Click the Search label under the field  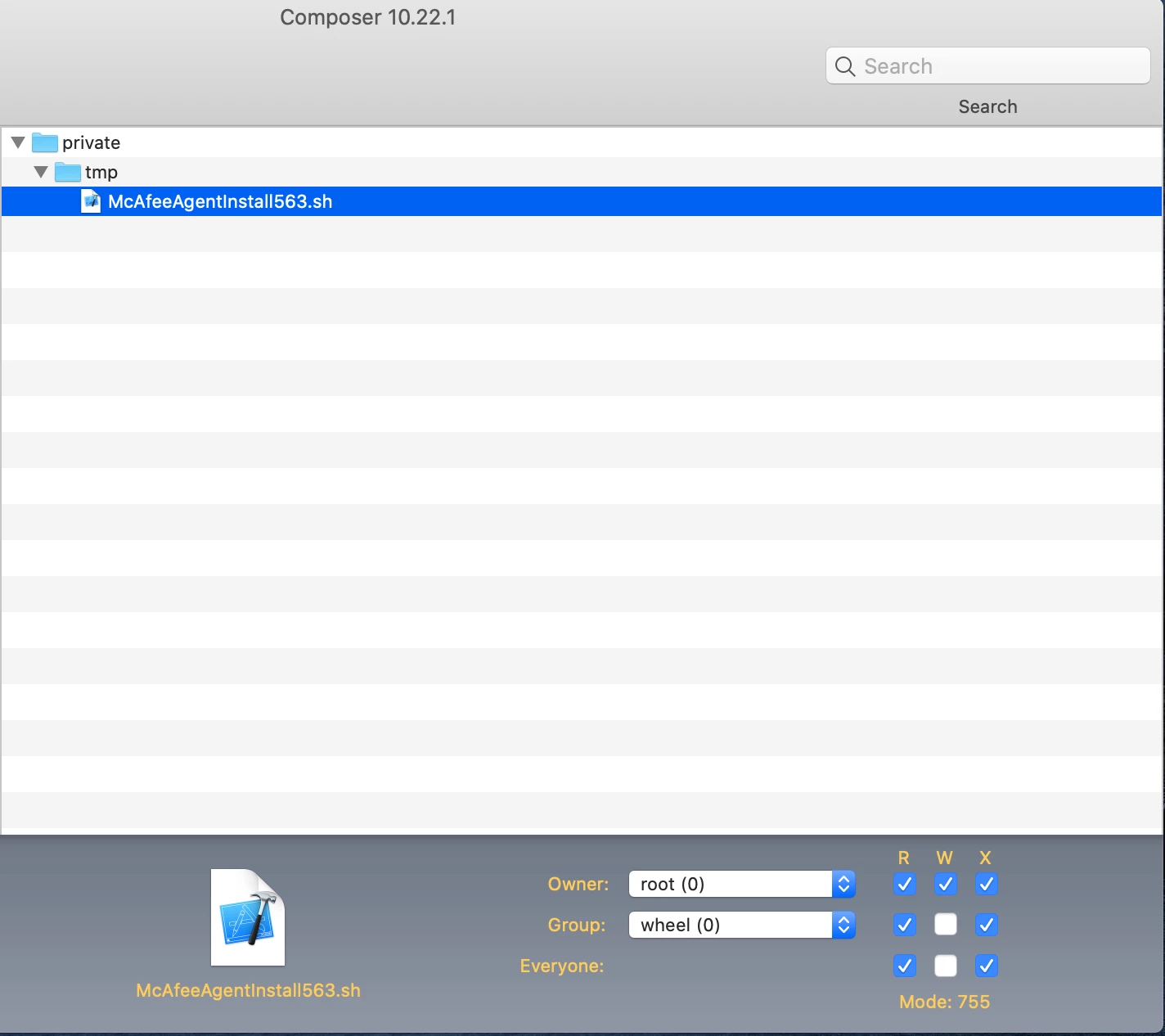coord(988,106)
